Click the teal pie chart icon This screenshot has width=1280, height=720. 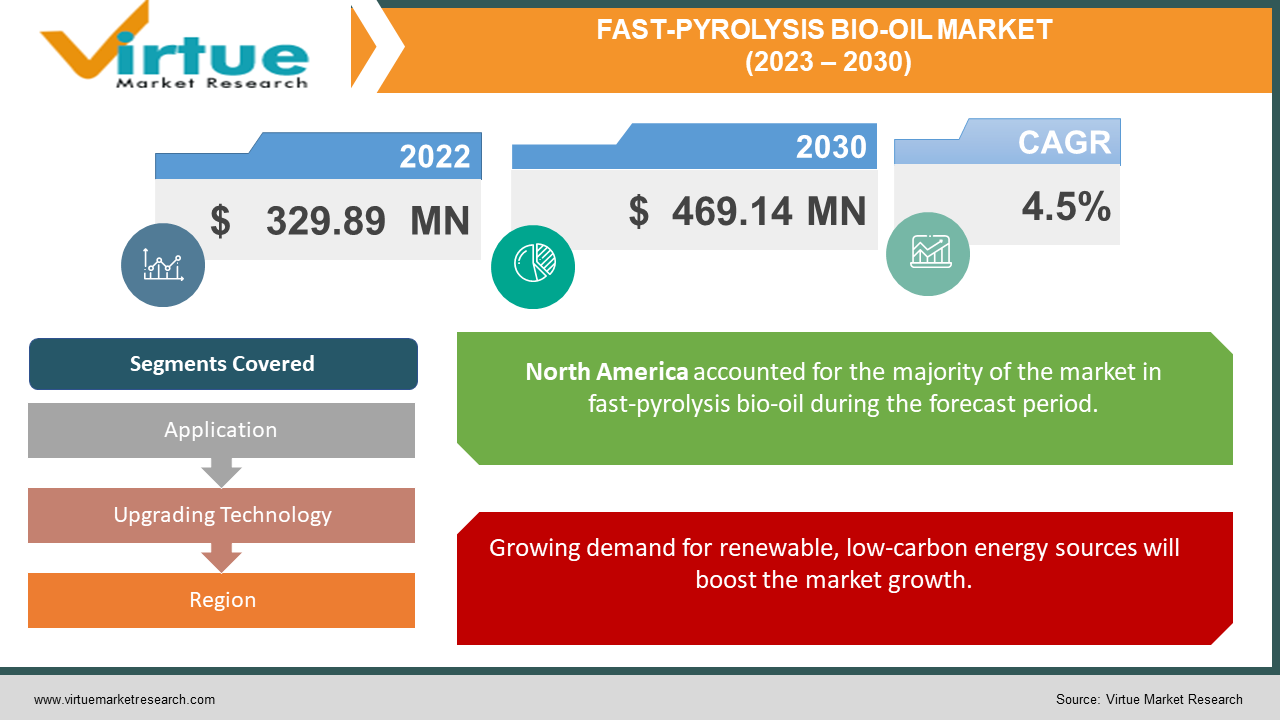click(534, 267)
